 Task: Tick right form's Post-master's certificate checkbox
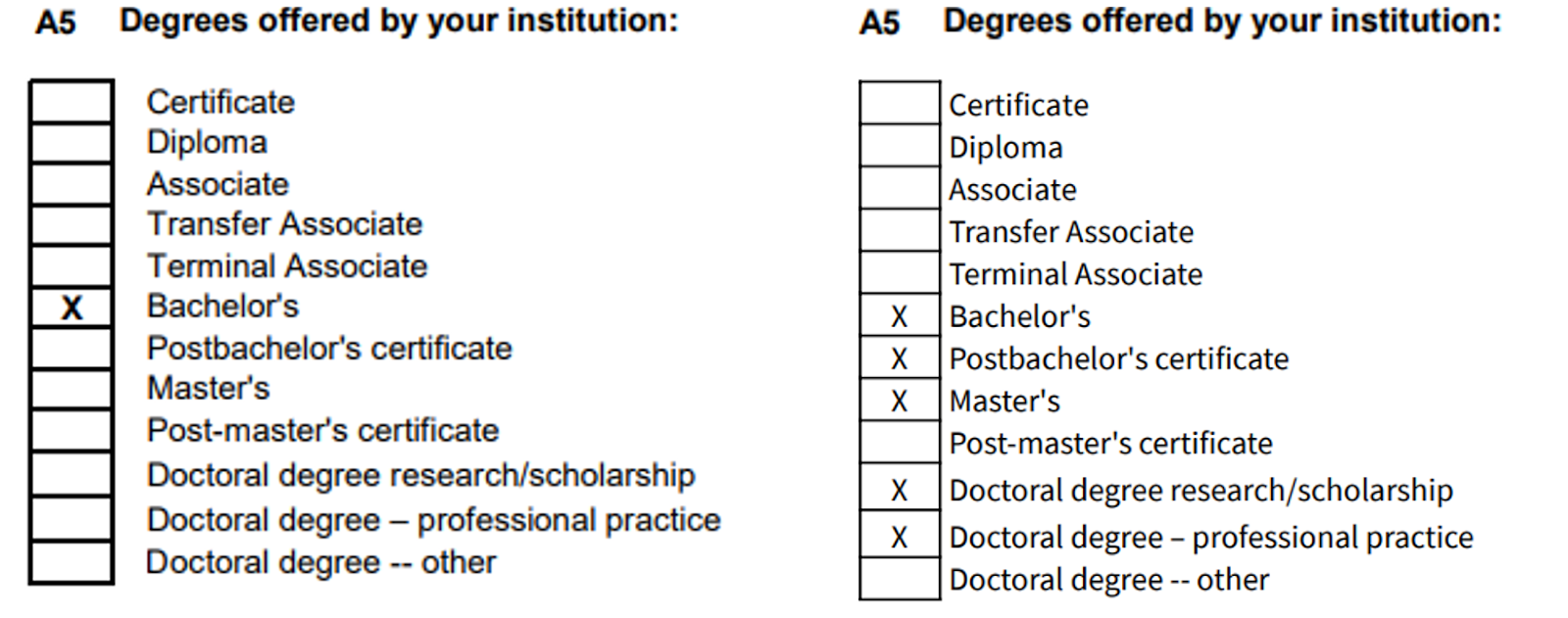click(900, 442)
